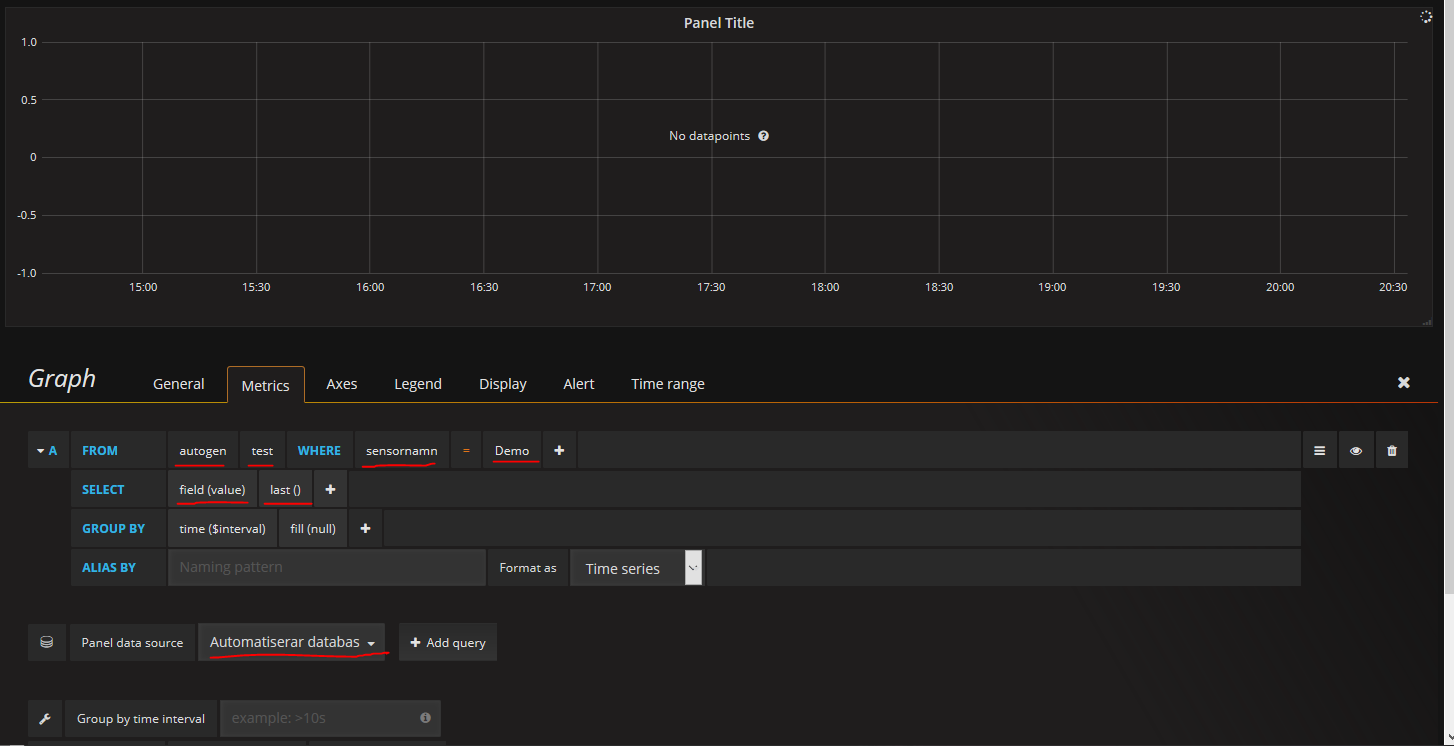This screenshot has height=746, width=1454.
Task: Click the panel resize handle in the graph corner
Action: click(1427, 322)
